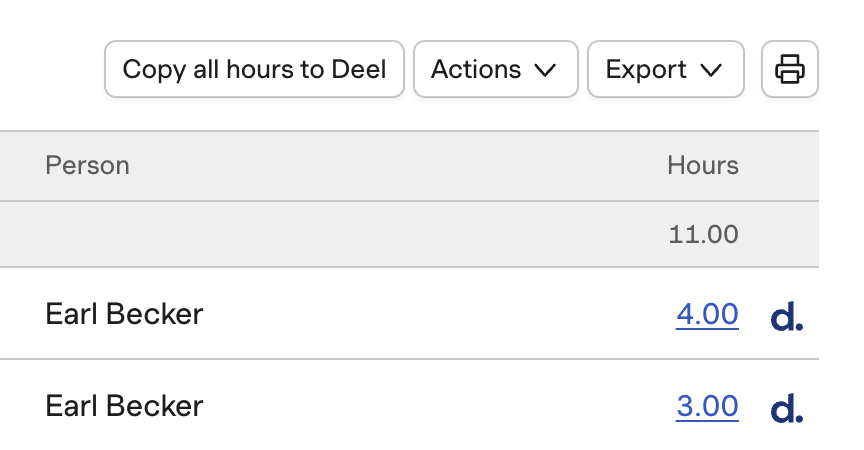Image resolution: width=864 pixels, height=450 pixels.
Task: Select Earl Becker name in first row
Action: click(124, 314)
